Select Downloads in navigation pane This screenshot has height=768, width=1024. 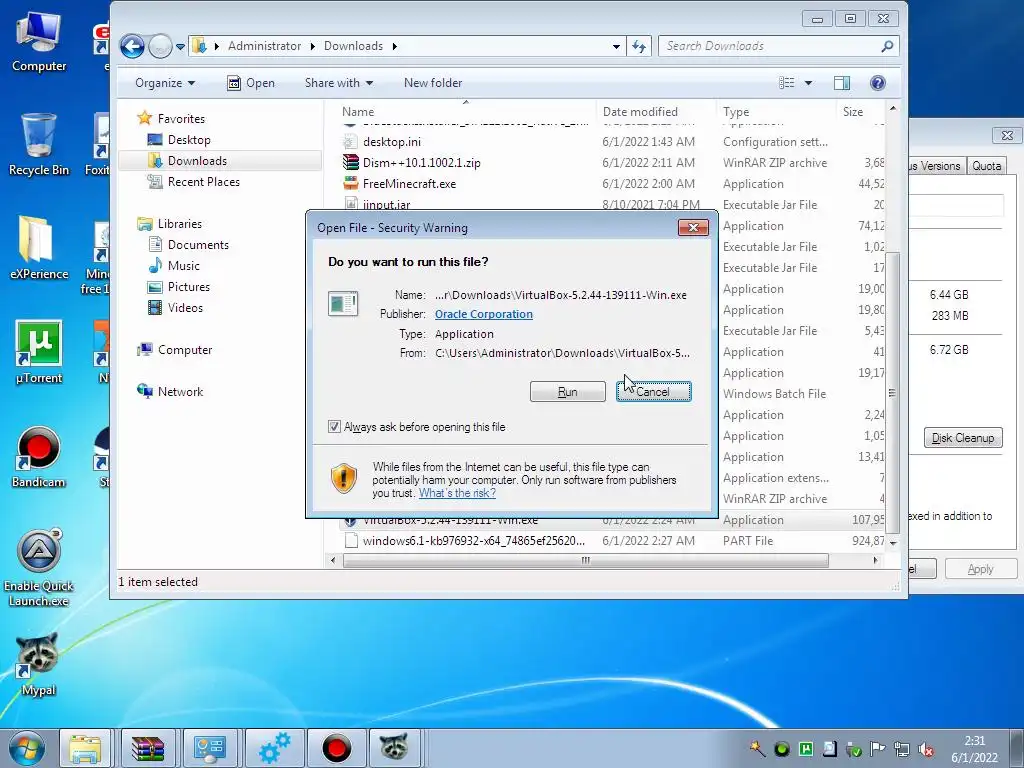(x=197, y=161)
